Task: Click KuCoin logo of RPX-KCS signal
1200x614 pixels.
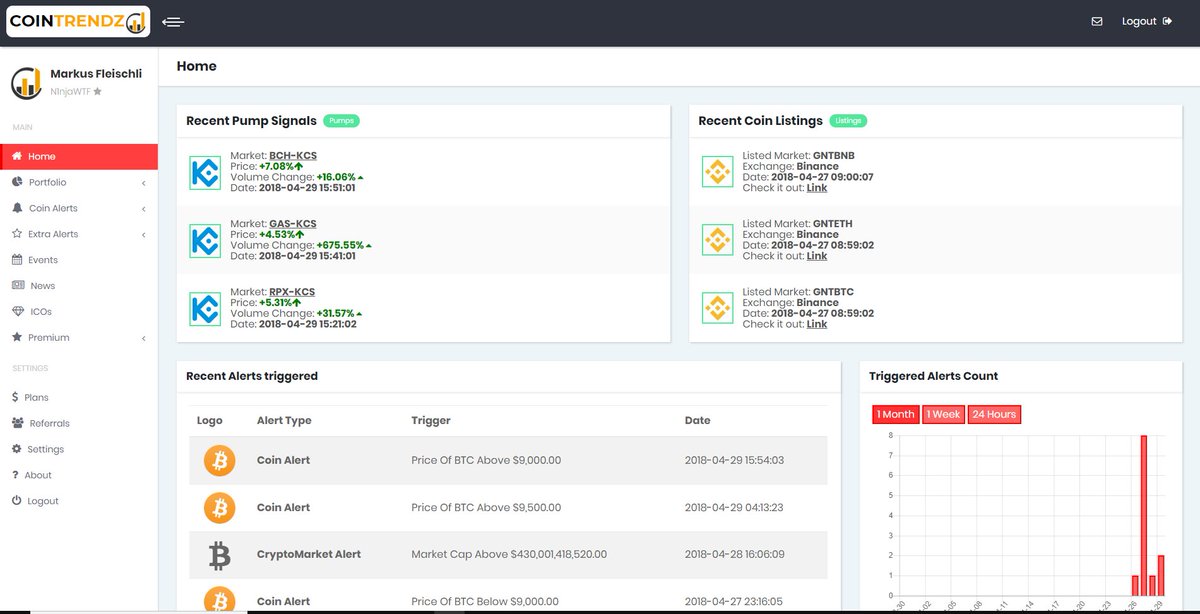Action: 205,308
